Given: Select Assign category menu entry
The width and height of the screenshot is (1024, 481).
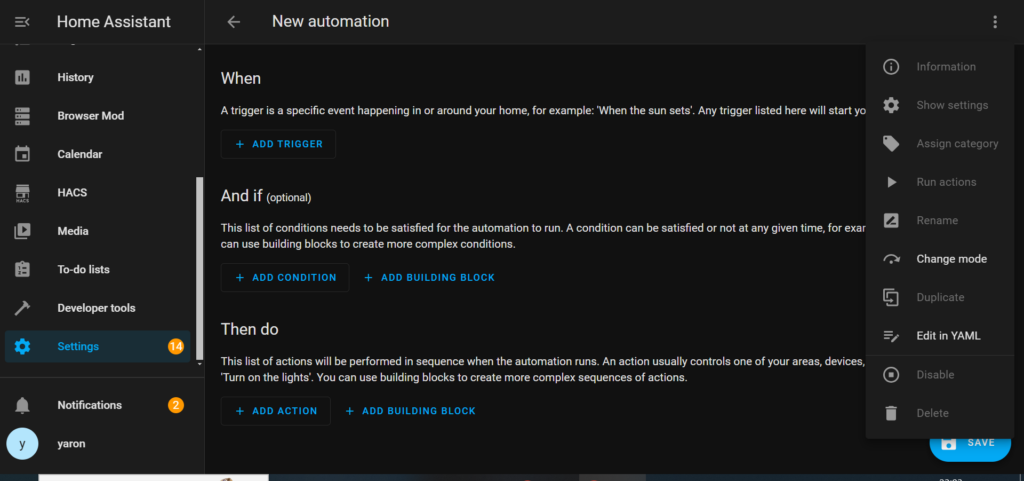Looking at the screenshot, I should [940, 144].
